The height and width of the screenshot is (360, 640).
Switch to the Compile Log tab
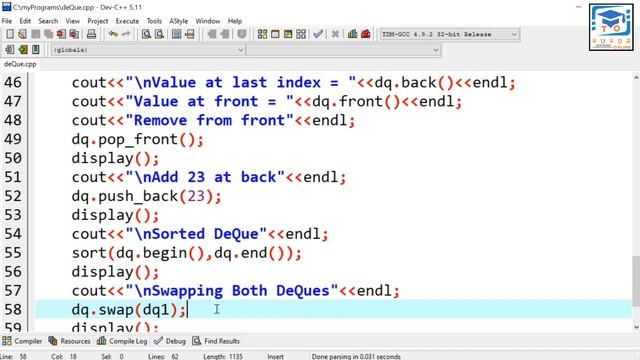point(122,341)
